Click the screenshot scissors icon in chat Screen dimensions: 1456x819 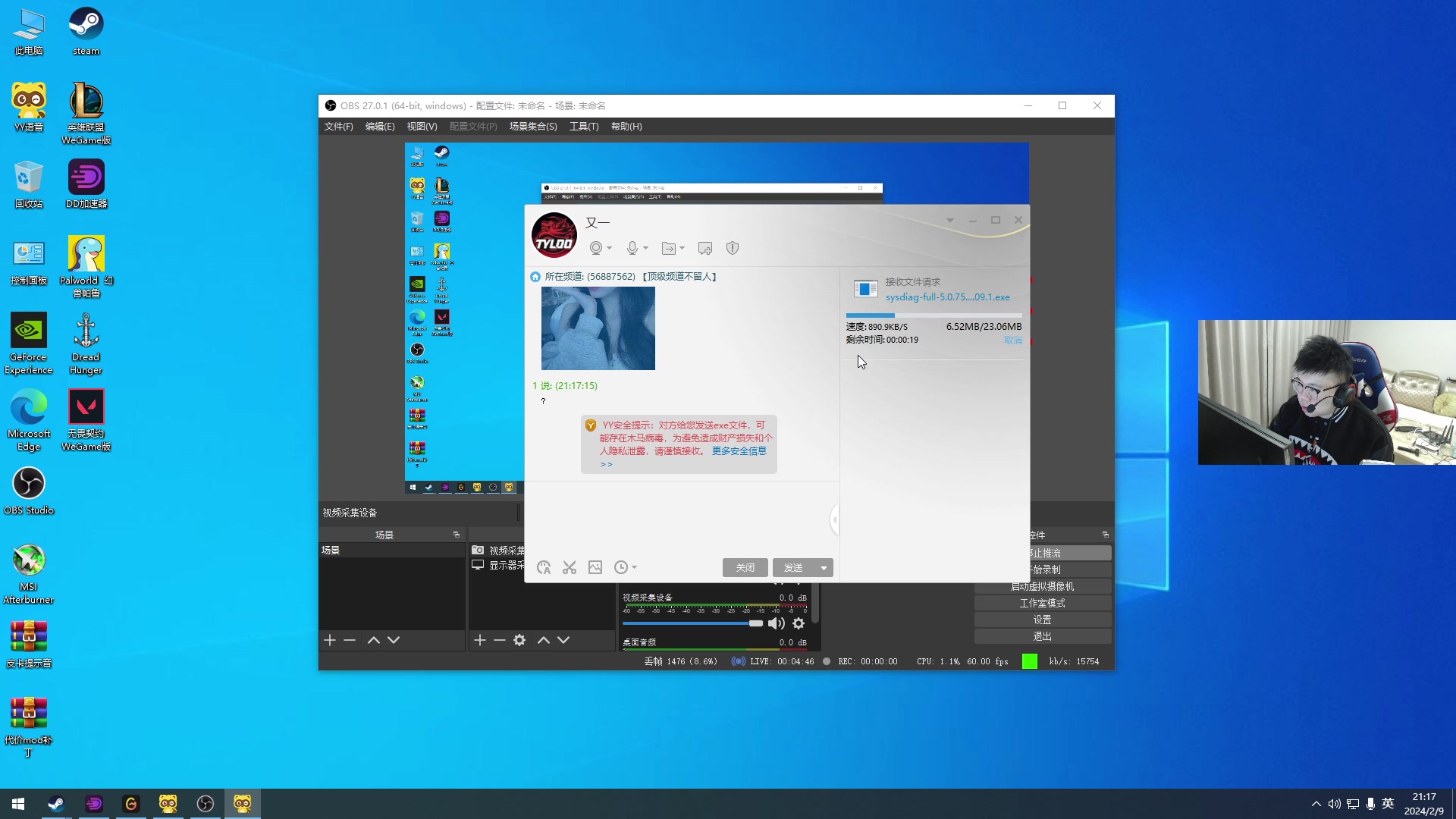click(x=570, y=567)
